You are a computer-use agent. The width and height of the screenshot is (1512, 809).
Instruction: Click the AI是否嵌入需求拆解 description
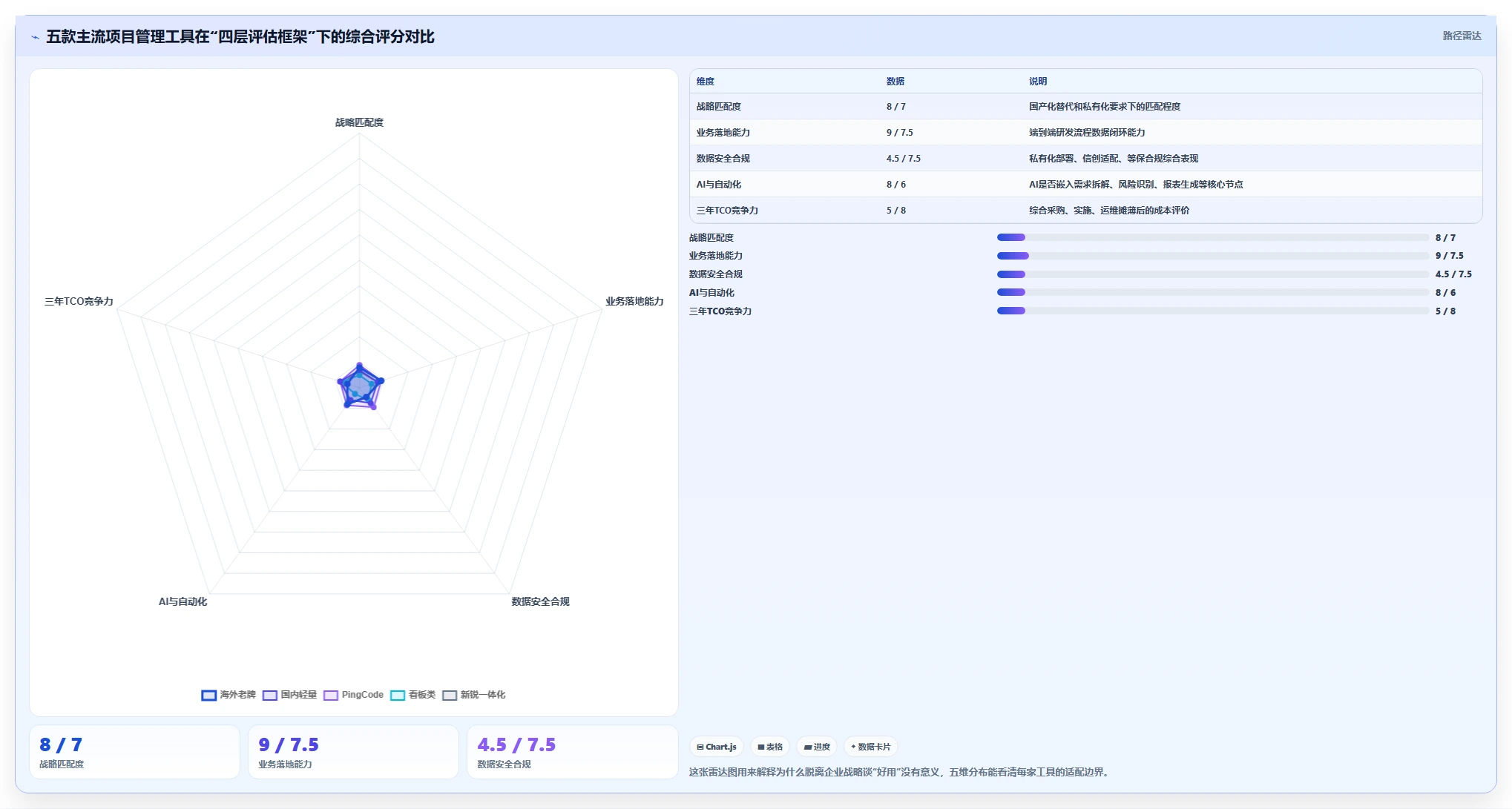[x=1136, y=185]
